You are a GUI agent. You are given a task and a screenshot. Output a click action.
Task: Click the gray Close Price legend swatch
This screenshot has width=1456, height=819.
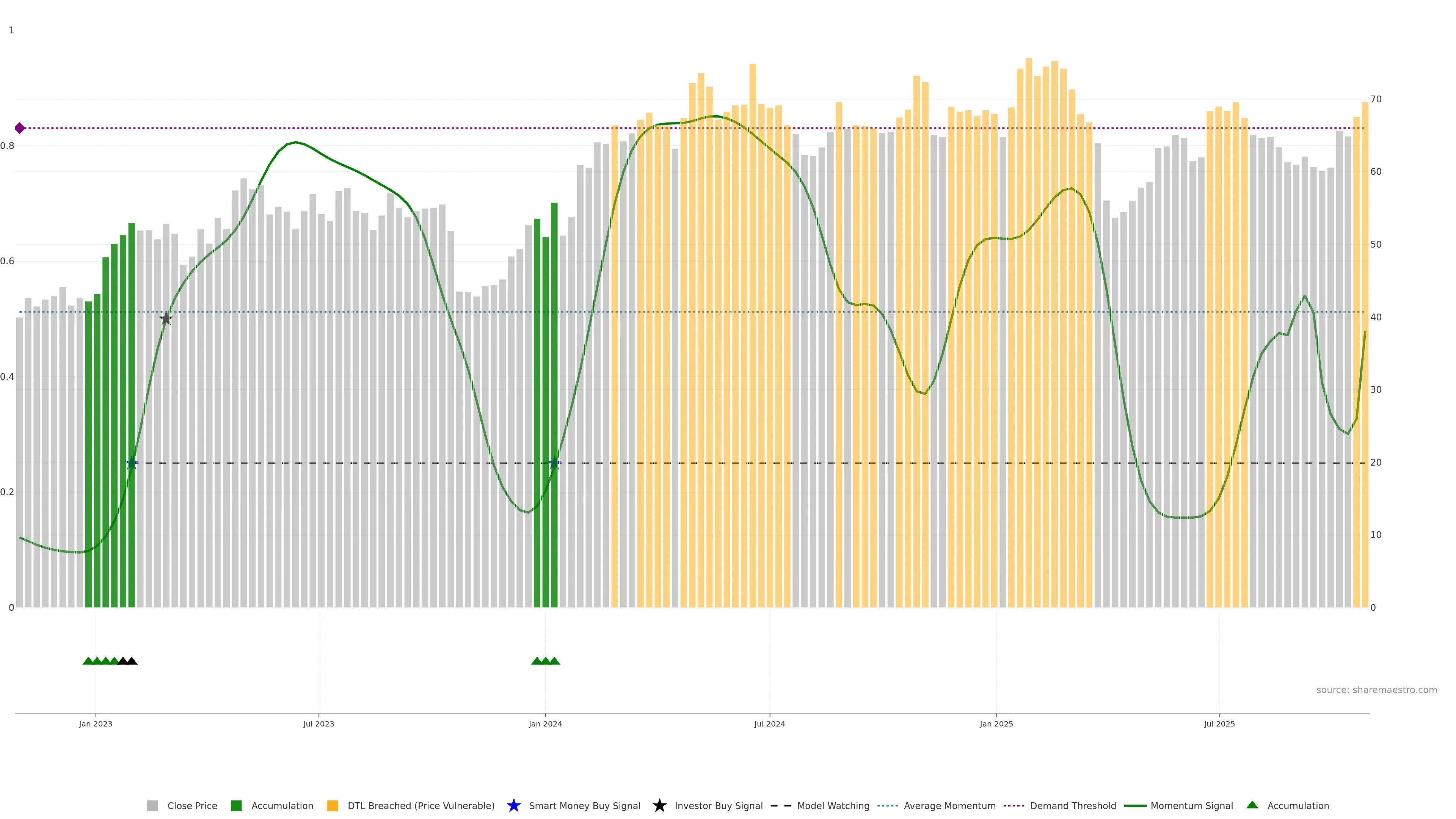coord(152,805)
